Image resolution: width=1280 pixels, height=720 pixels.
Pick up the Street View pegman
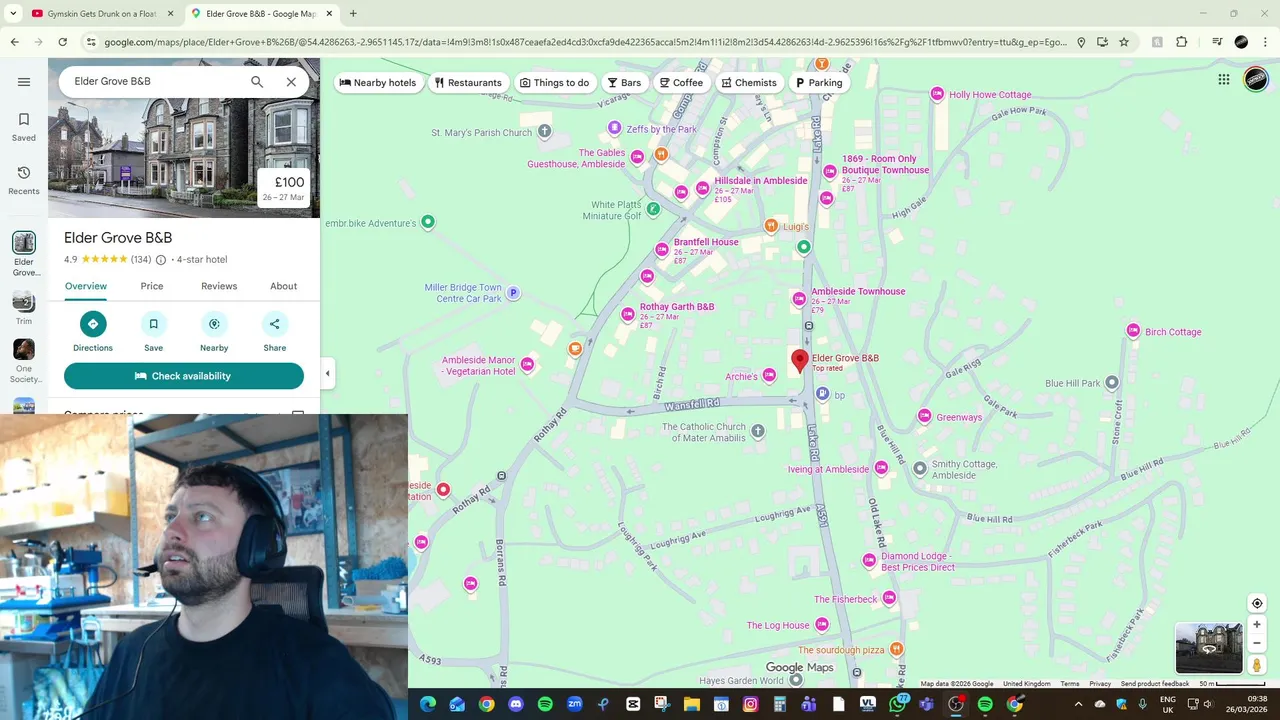coord(1257,665)
